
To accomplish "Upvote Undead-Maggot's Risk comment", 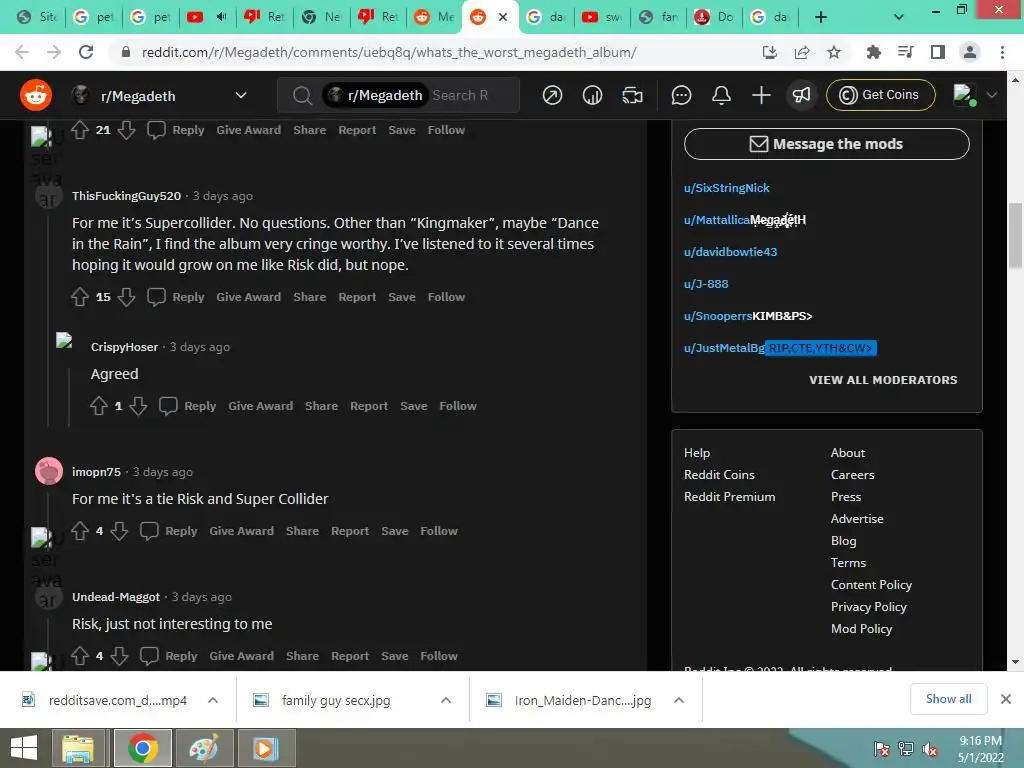I will [x=80, y=656].
